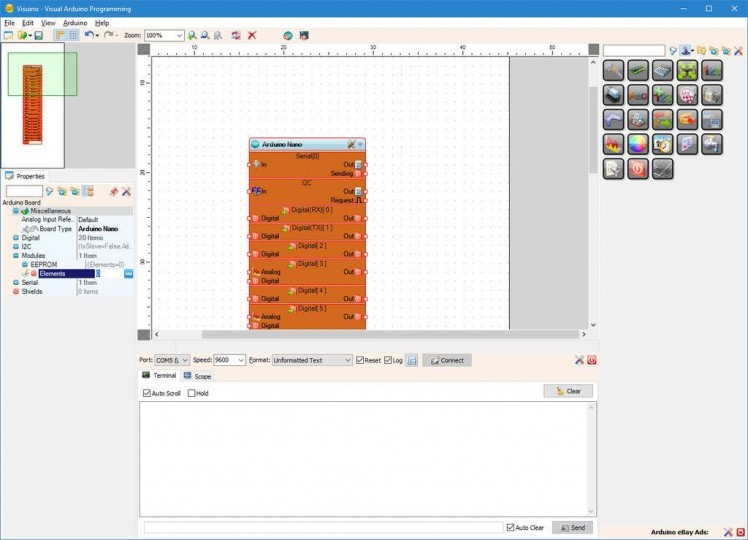Select the clock and calendar component category
Image resolution: width=748 pixels, height=540 pixels.
[662, 144]
